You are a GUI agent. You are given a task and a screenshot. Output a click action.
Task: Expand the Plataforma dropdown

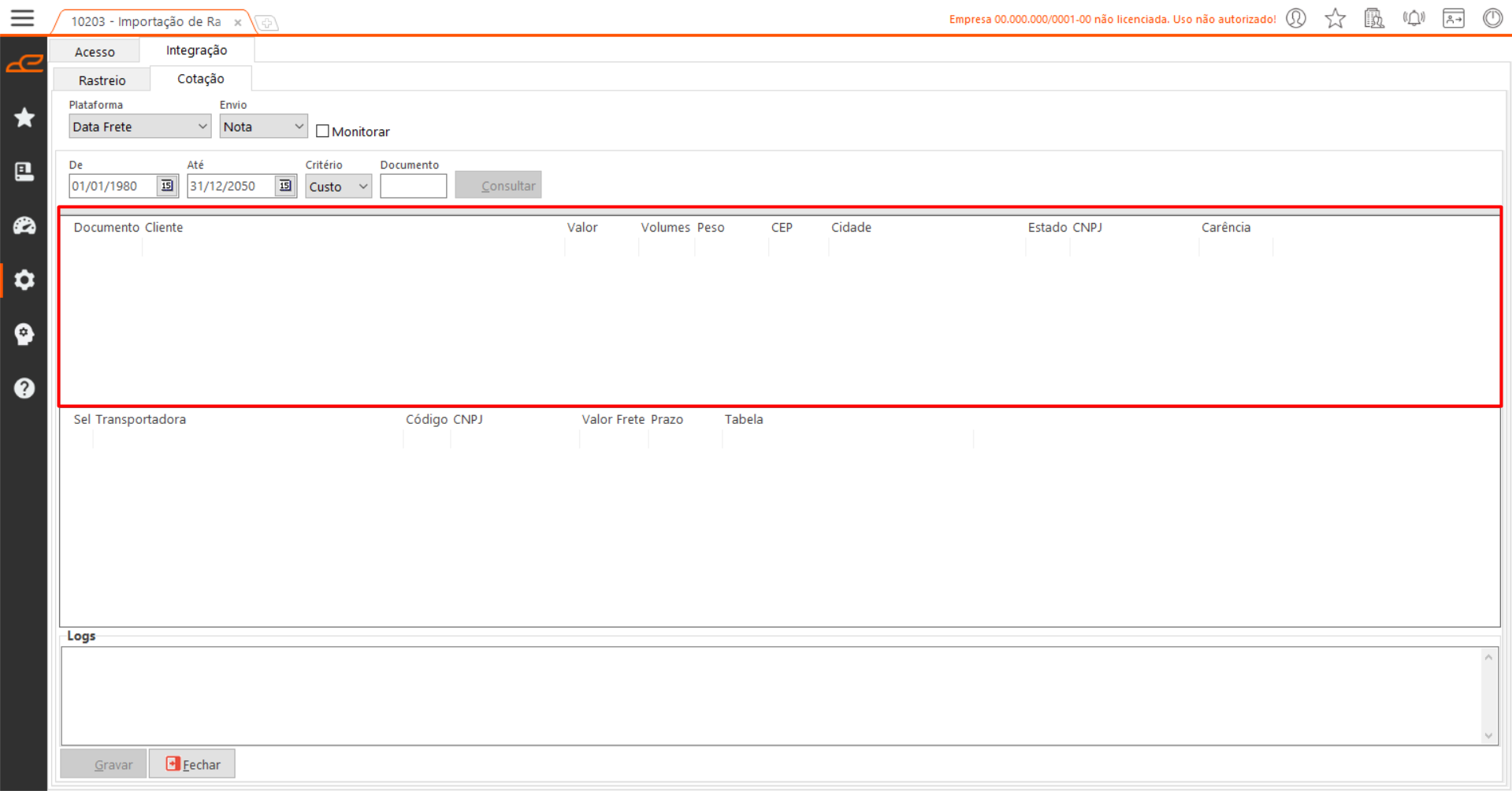tap(139, 127)
